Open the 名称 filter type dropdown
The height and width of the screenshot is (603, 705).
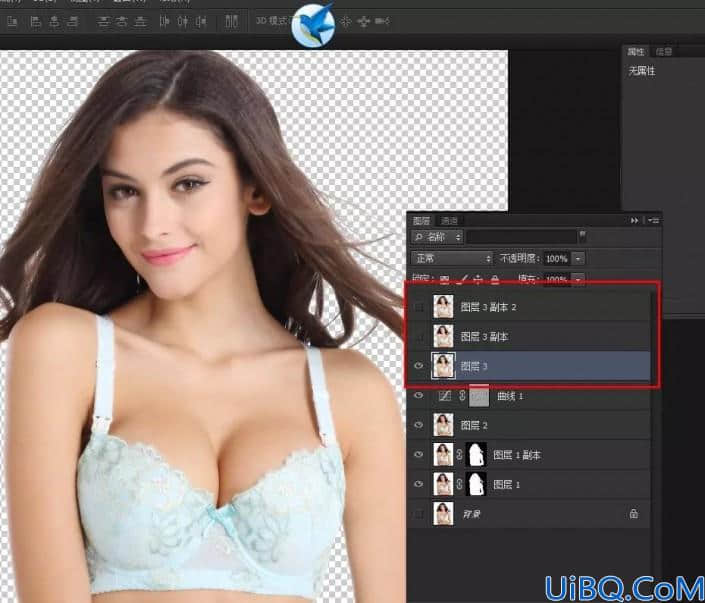pos(437,237)
